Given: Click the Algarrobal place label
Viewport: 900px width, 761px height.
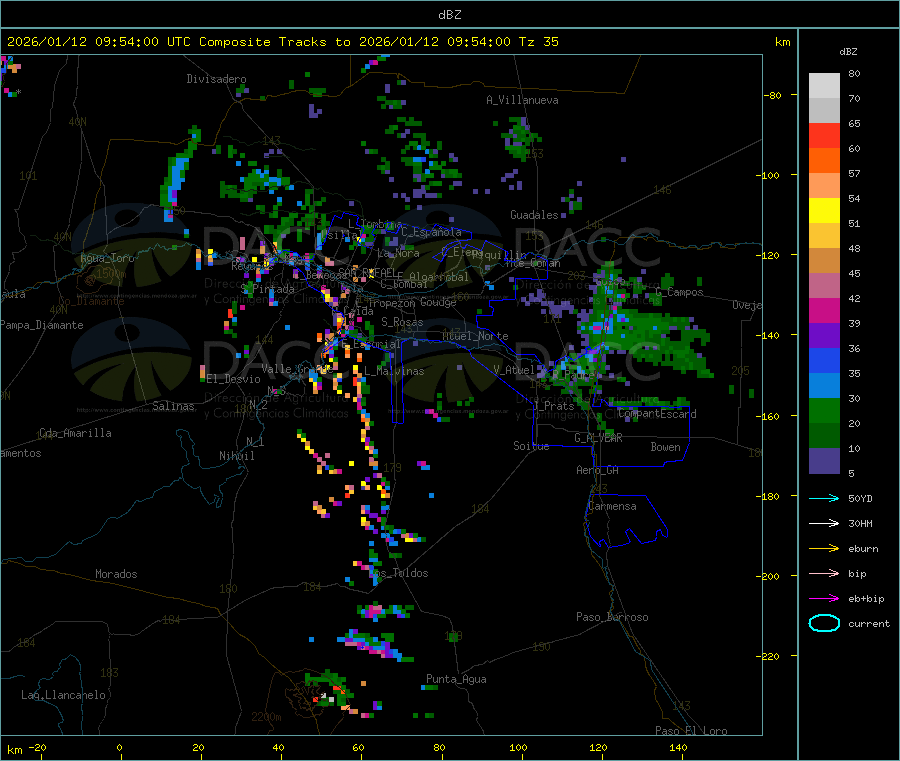Looking at the screenshot, I should pos(439,277).
